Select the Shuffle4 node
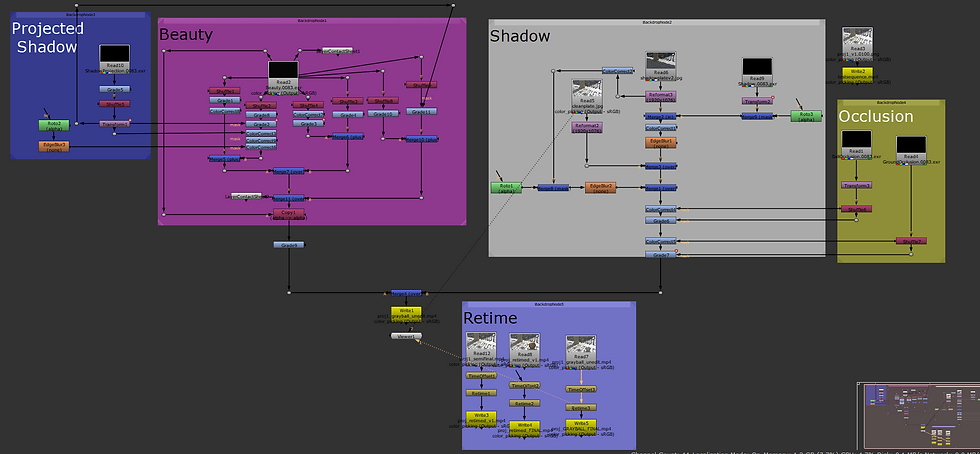Image resolution: width=980 pixels, height=454 pixels. [x=308, y=105]
